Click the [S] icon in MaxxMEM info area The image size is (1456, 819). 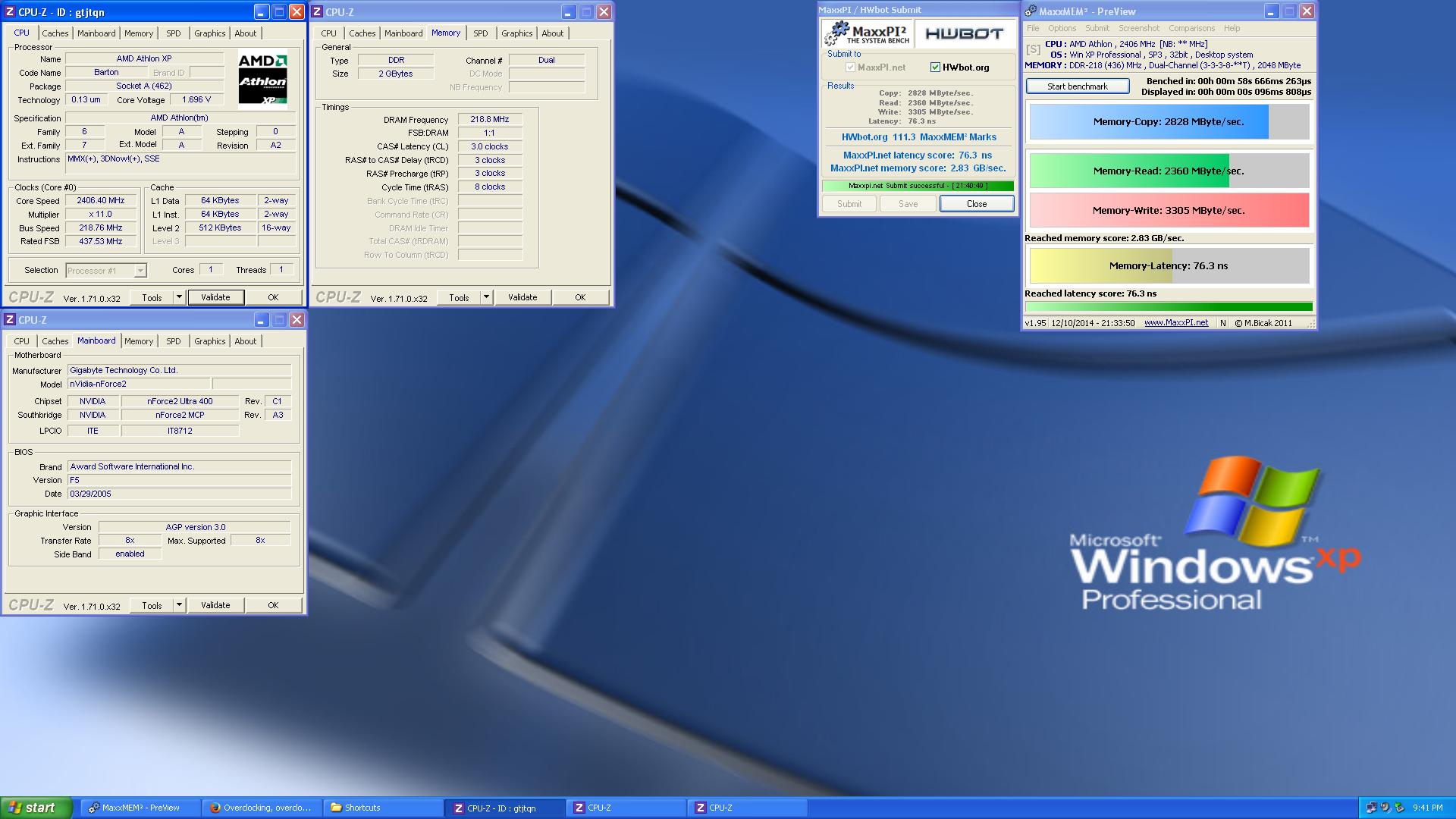(1033, 49)
